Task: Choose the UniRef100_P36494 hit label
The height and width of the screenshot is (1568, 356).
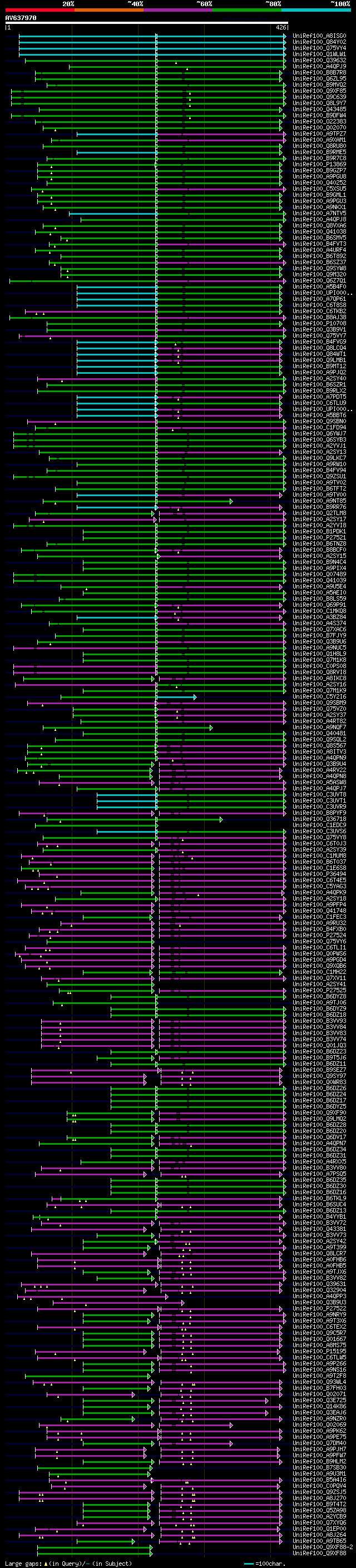Action: pyautogui.click(x=319, y=875)
